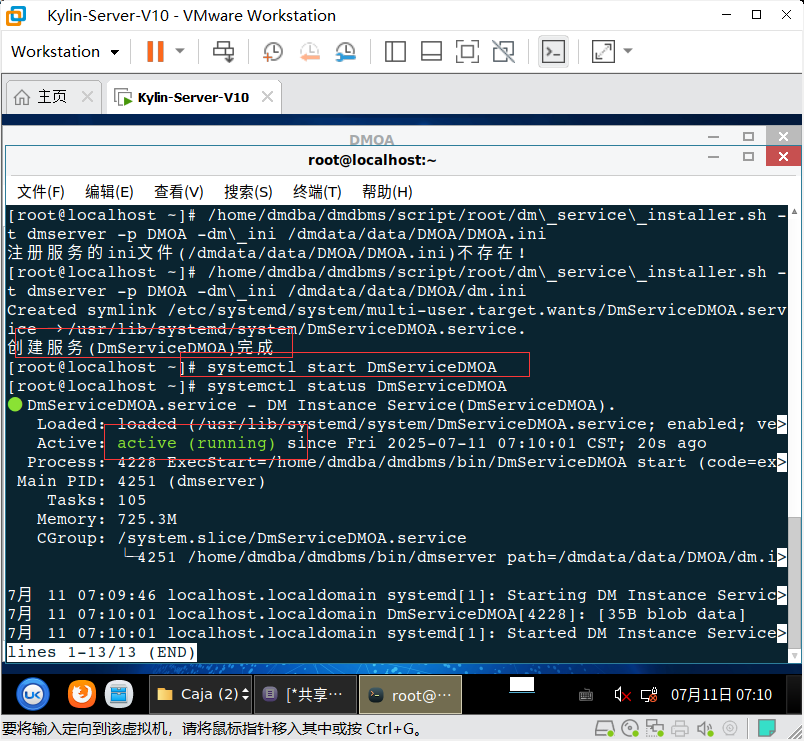Click the green active (running) status text
The width and height of the screenshot is (804, 741).
click(196, 443)
